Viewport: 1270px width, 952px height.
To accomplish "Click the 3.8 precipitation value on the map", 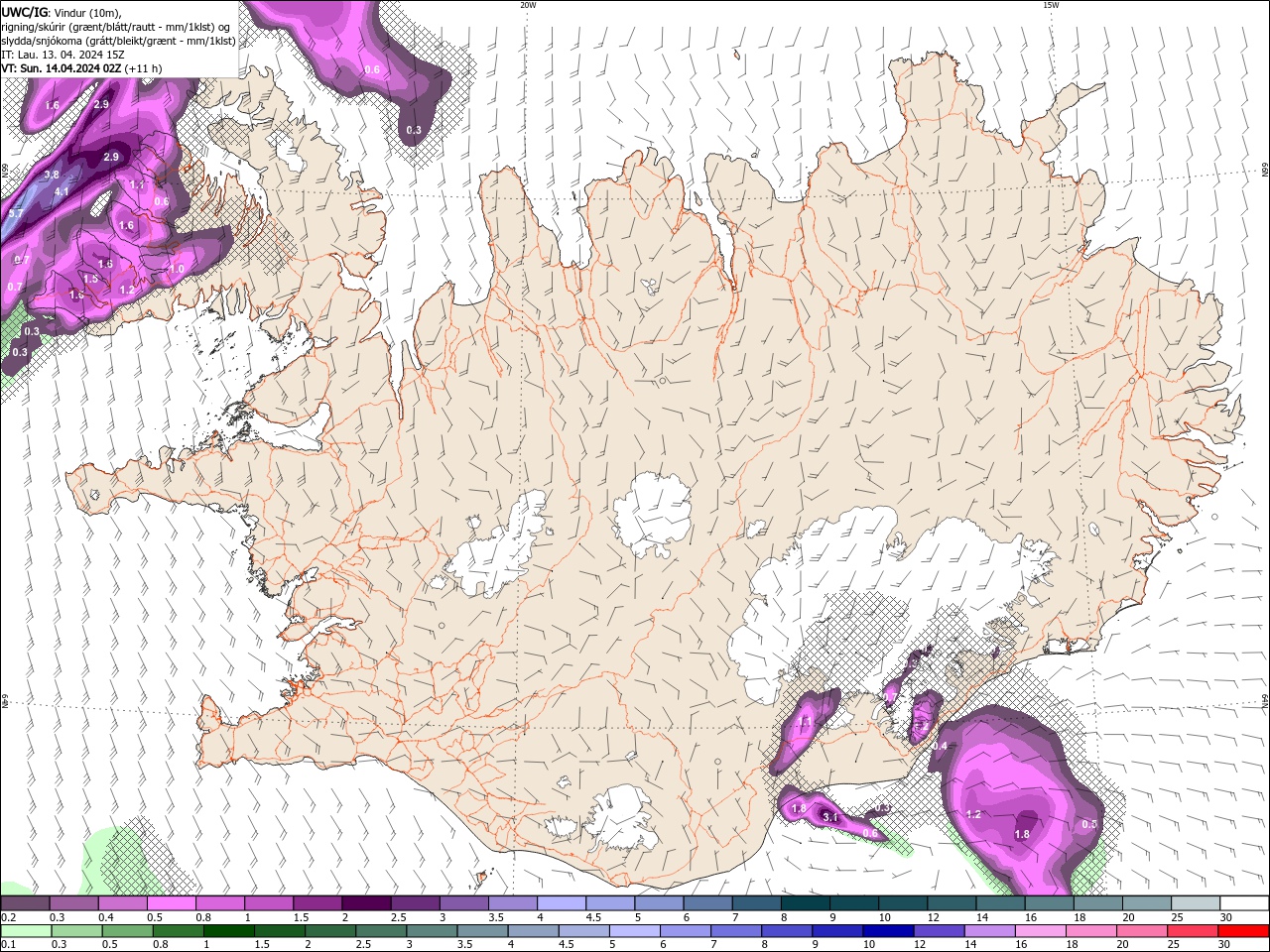I will tap(52, 175).
